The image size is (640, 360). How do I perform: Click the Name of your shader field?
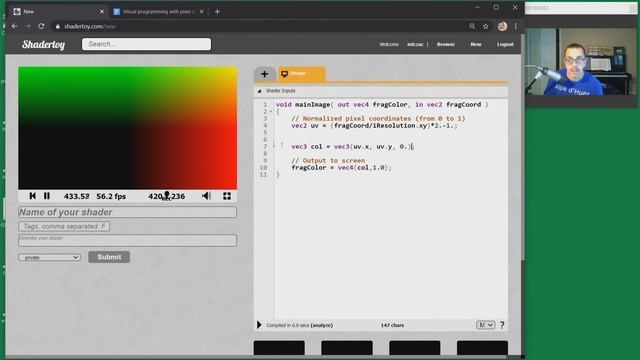(x=127, y=212)
